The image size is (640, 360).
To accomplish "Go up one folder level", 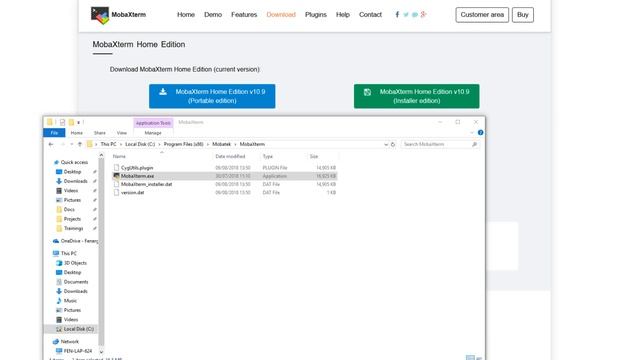I will point(80,144).
